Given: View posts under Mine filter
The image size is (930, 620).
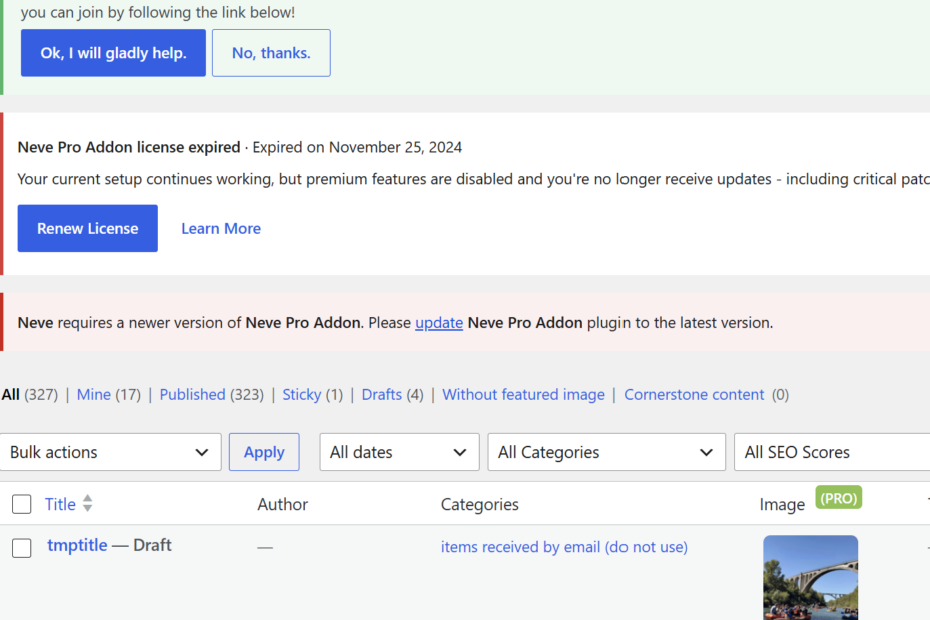Looking at the screenshot, I should tap(94, 395).
